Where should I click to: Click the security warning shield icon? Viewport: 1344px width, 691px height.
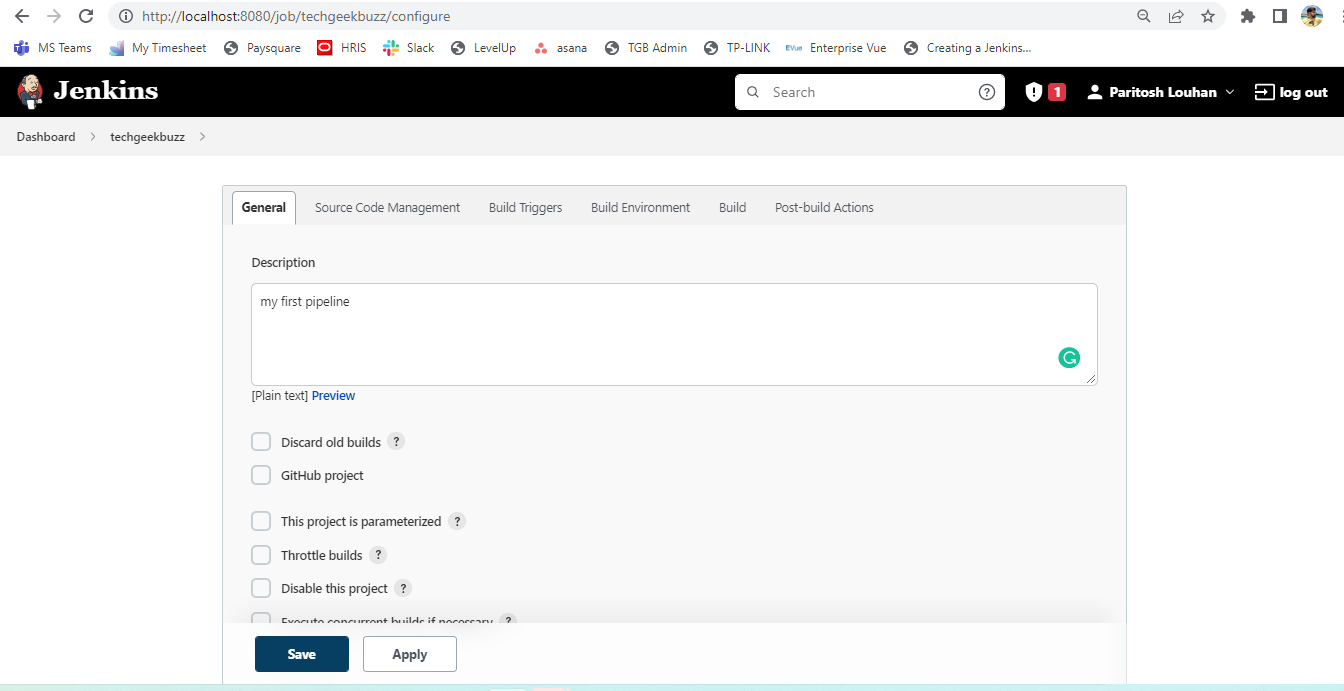(1034, 92)
